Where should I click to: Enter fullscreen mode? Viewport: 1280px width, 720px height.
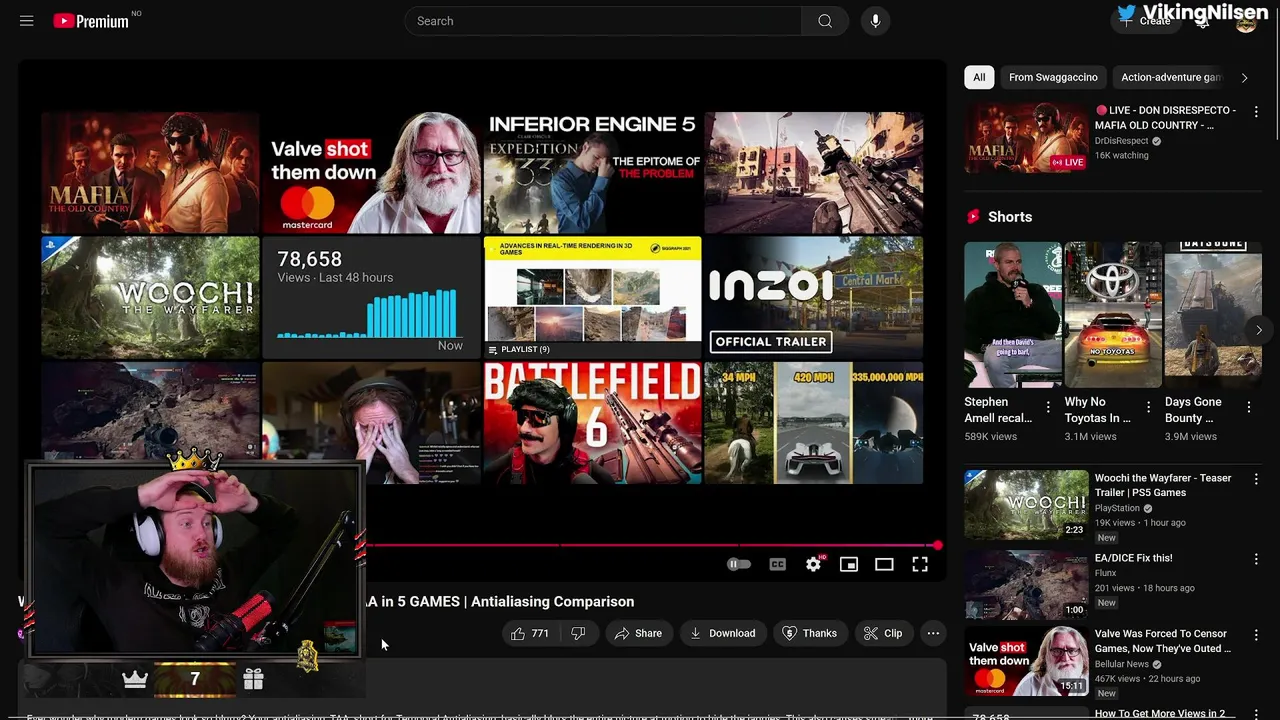point(920,565)
